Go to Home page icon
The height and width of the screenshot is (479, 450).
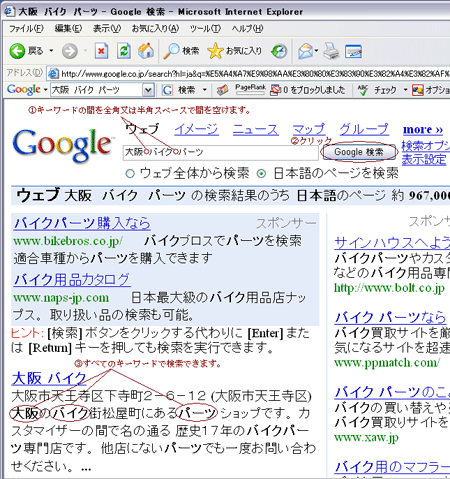click(x=146, y=51)
